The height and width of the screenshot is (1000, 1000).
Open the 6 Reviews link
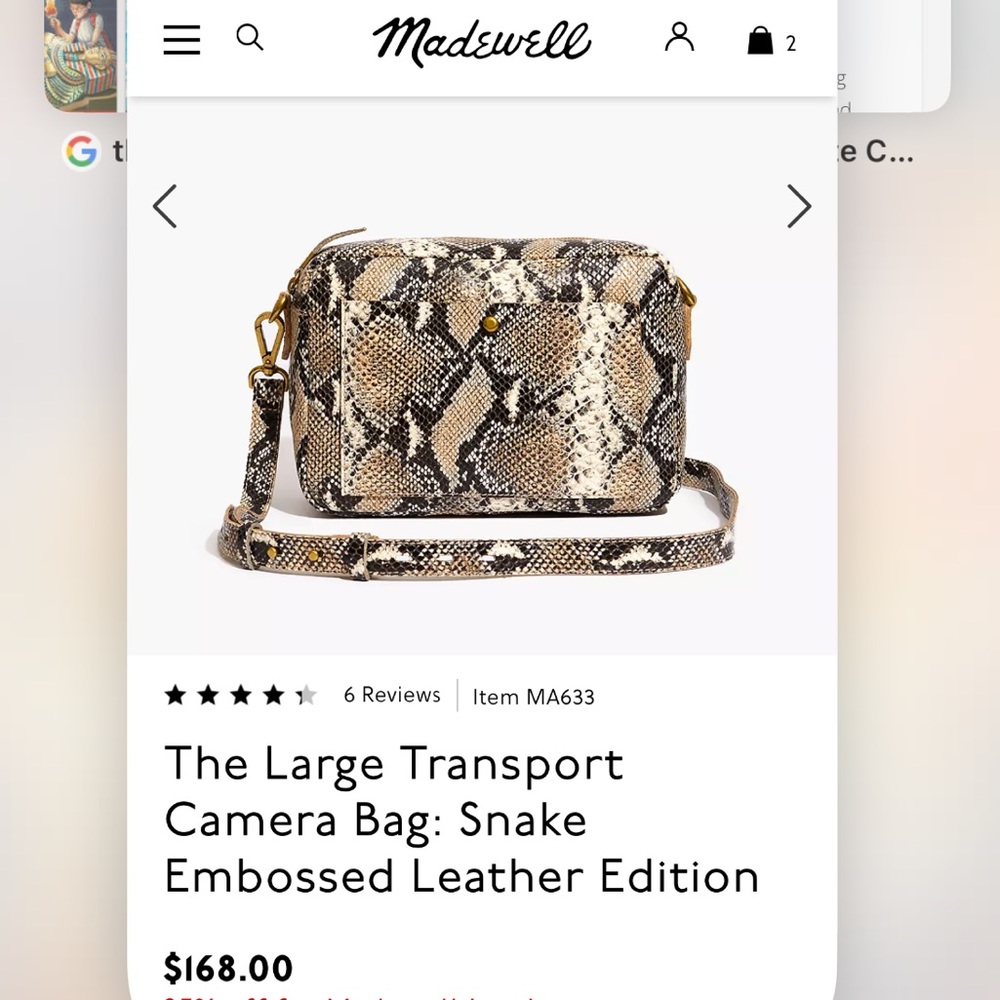[x=392, y=694]
